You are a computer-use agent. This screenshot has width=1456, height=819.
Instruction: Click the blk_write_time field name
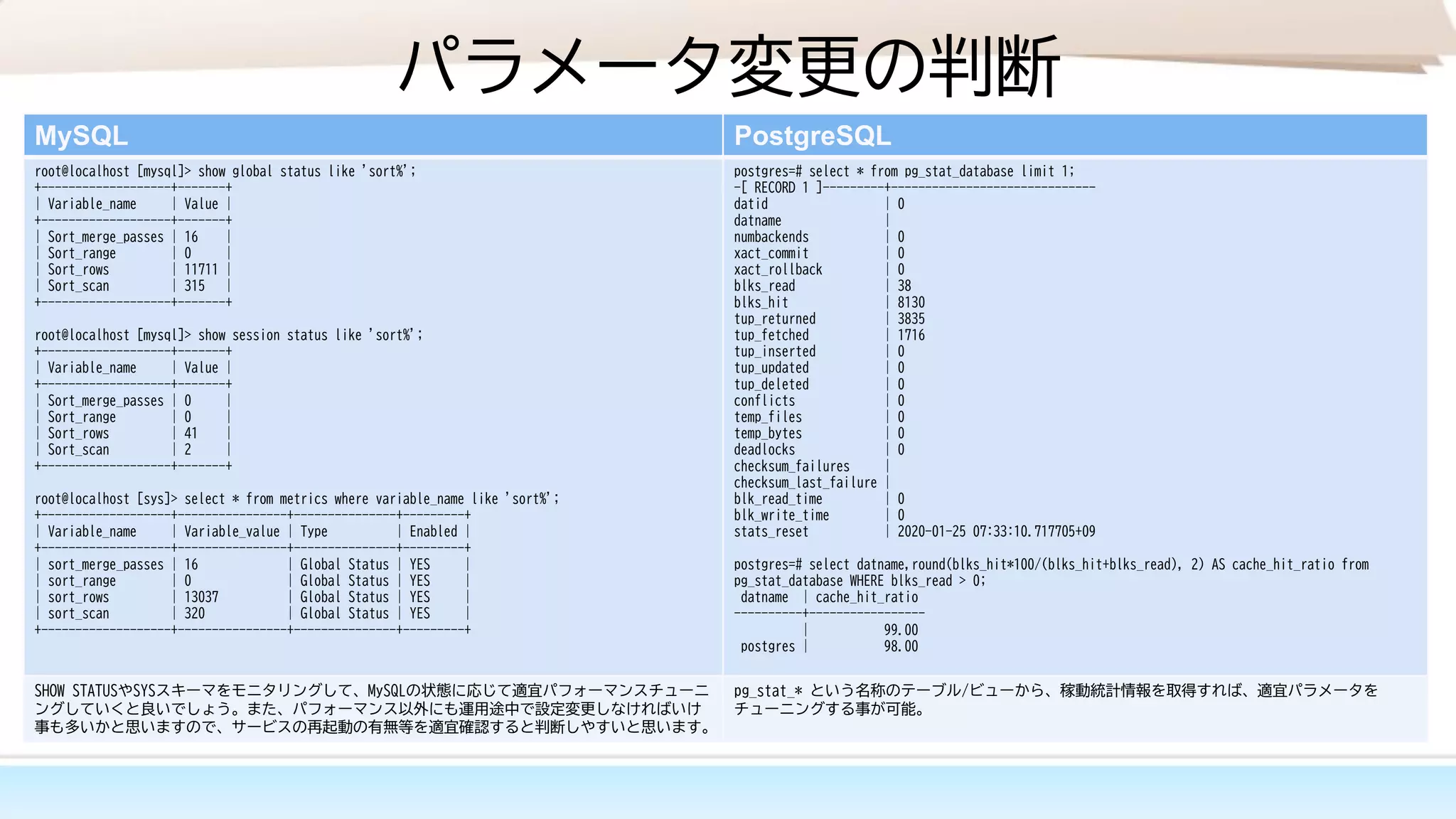(x=781, y=515)
